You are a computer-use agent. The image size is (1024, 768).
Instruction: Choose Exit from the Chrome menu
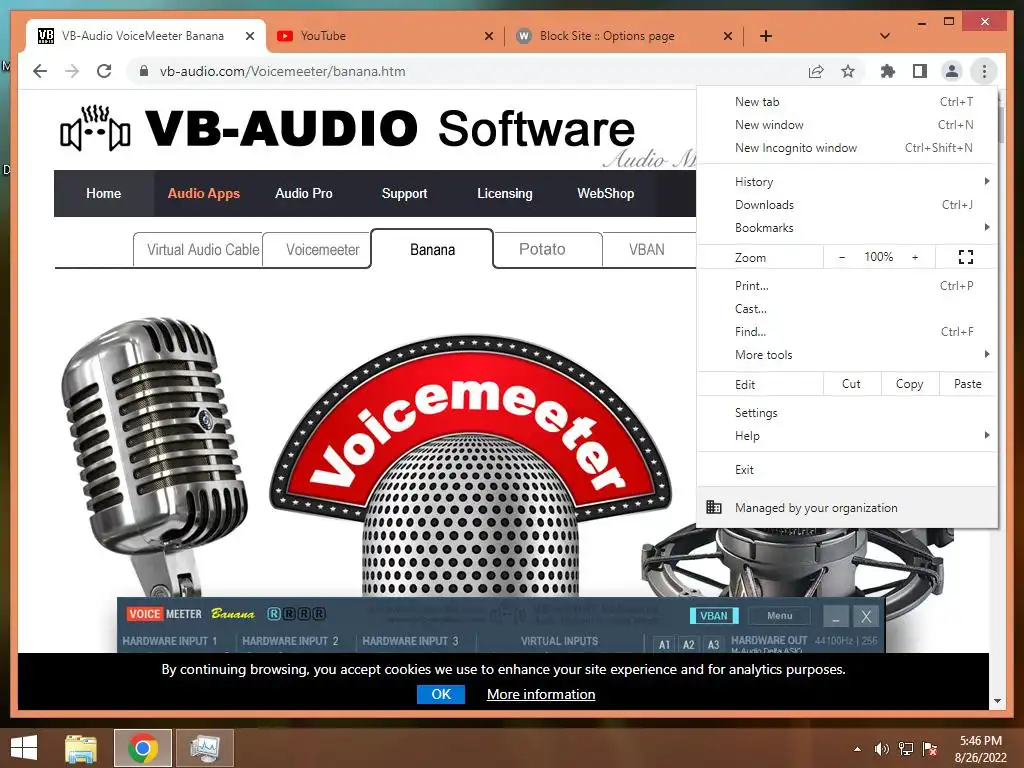(847, 470)
